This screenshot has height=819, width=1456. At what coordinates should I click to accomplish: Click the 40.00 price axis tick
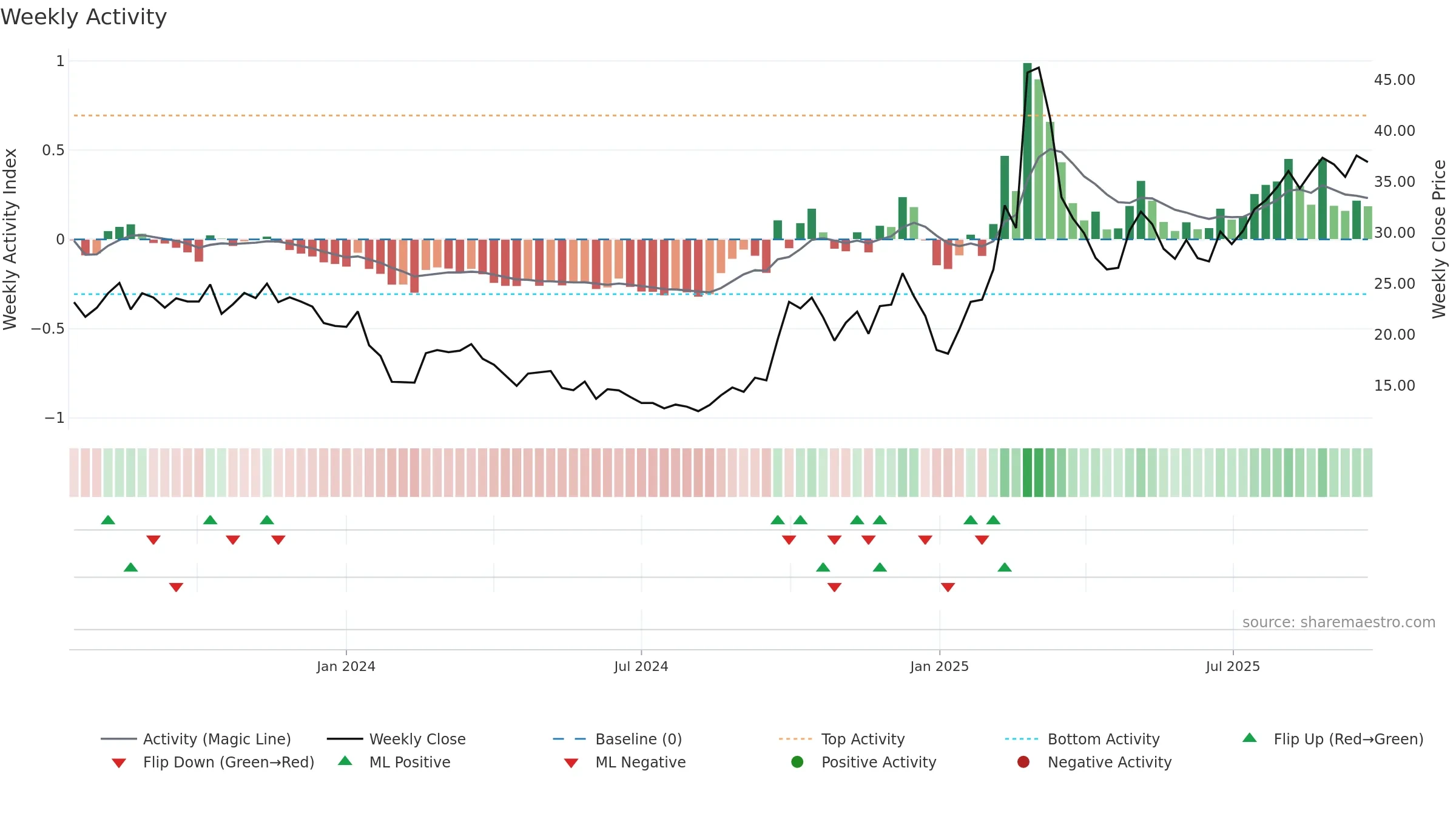pos(1395,131)
